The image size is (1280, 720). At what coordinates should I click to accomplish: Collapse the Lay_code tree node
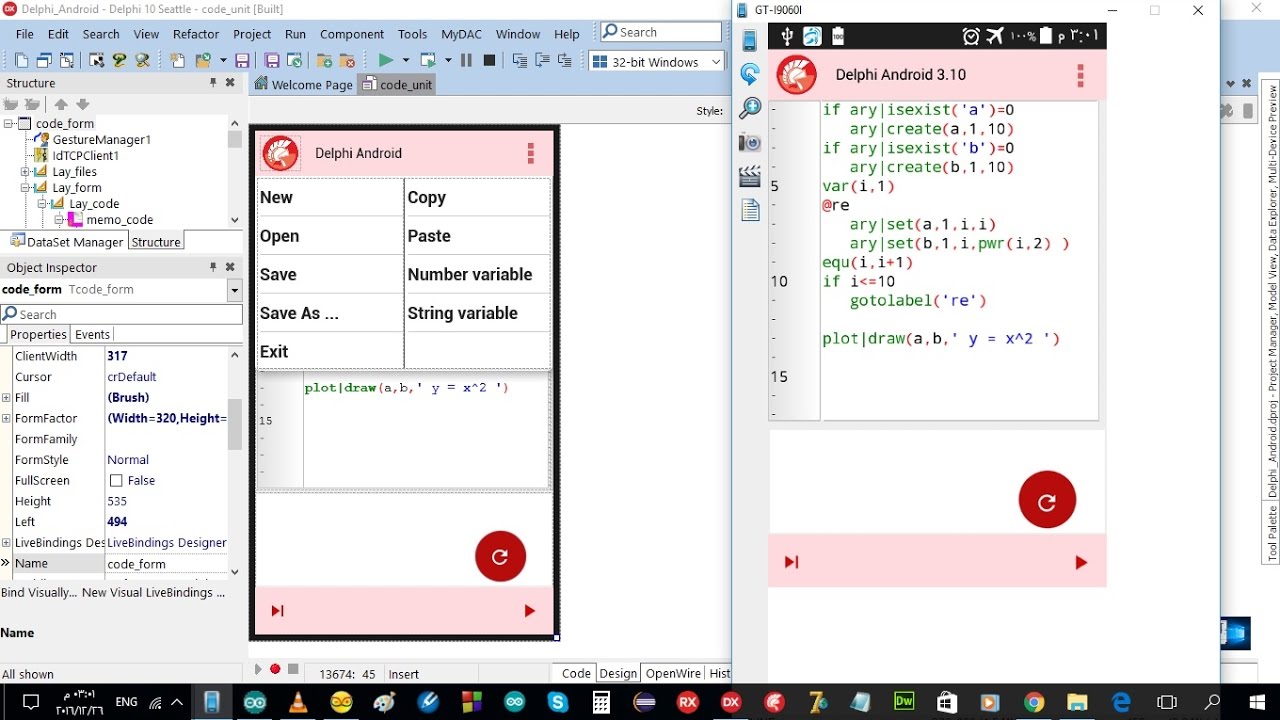43,204
